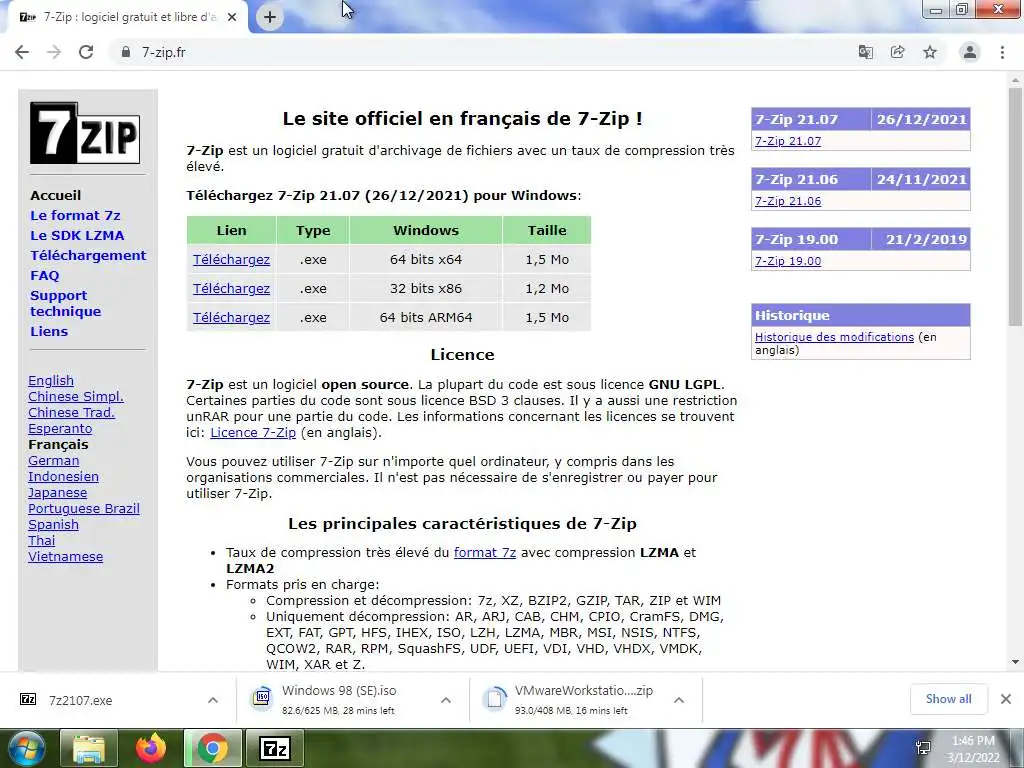Switch site language to Japanese

click(x=57, y=492)
